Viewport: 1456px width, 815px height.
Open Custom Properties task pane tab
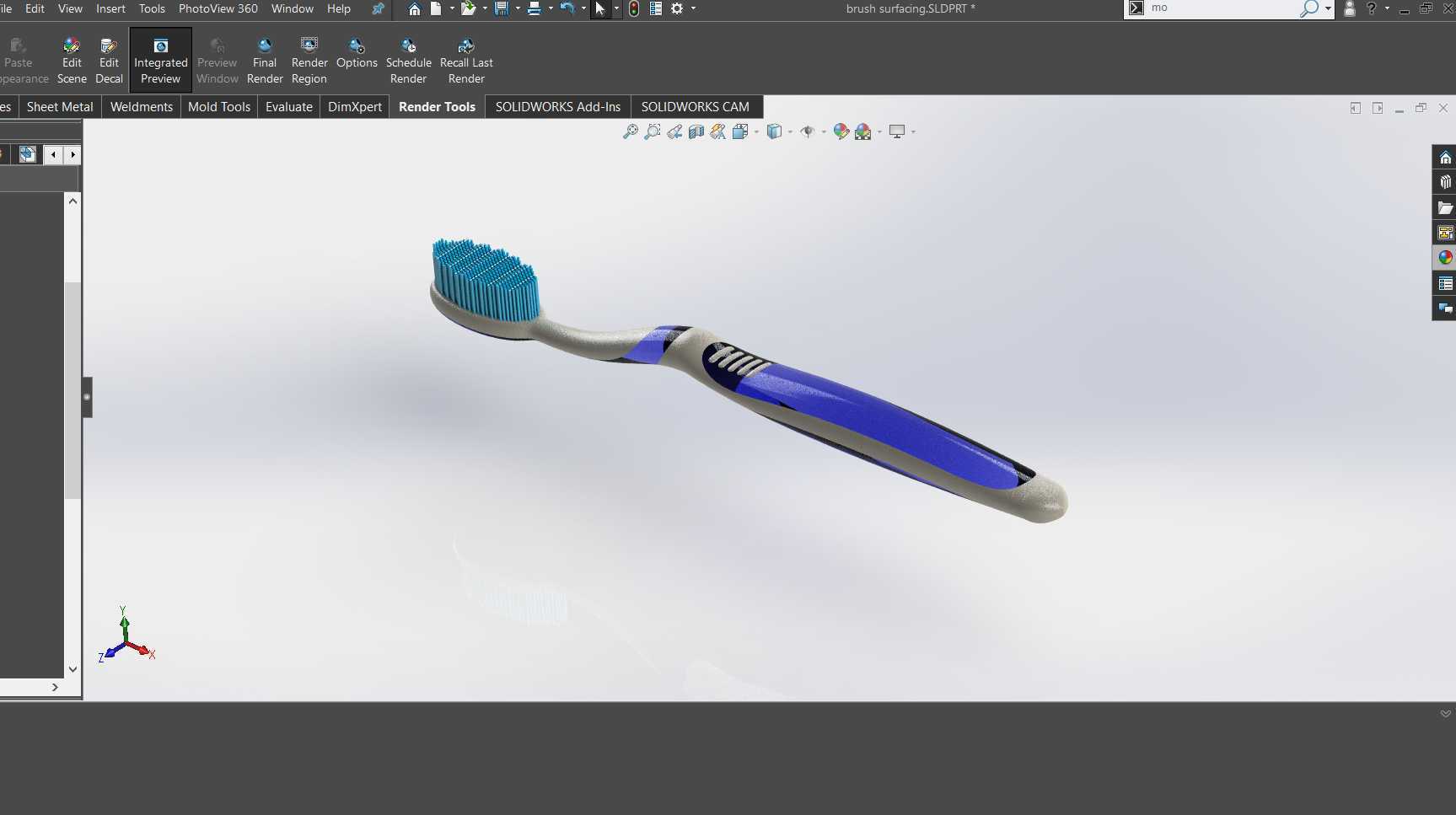(x=1445, y=283)
